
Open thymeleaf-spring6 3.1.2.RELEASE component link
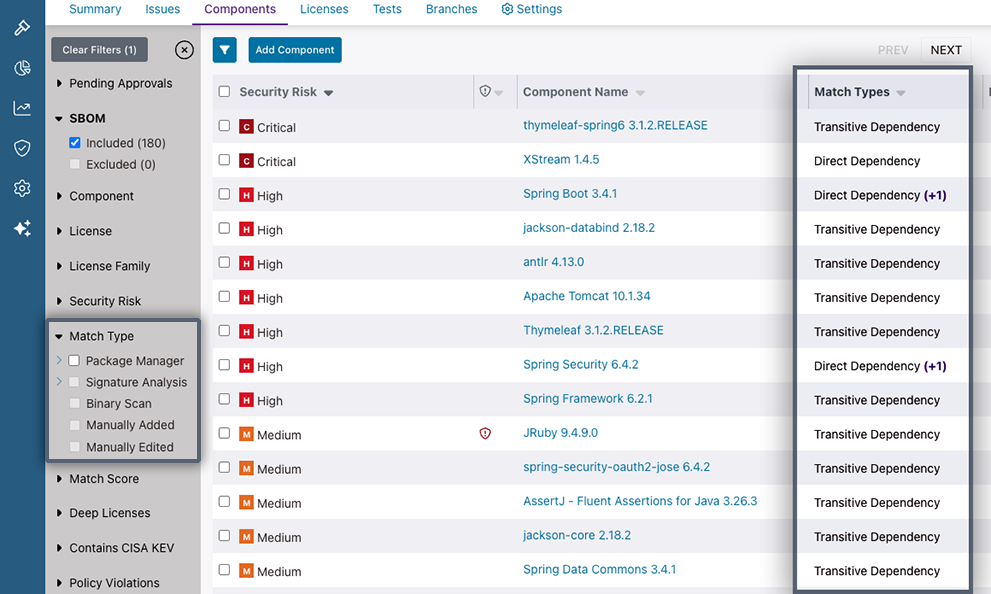click(615, 125)
